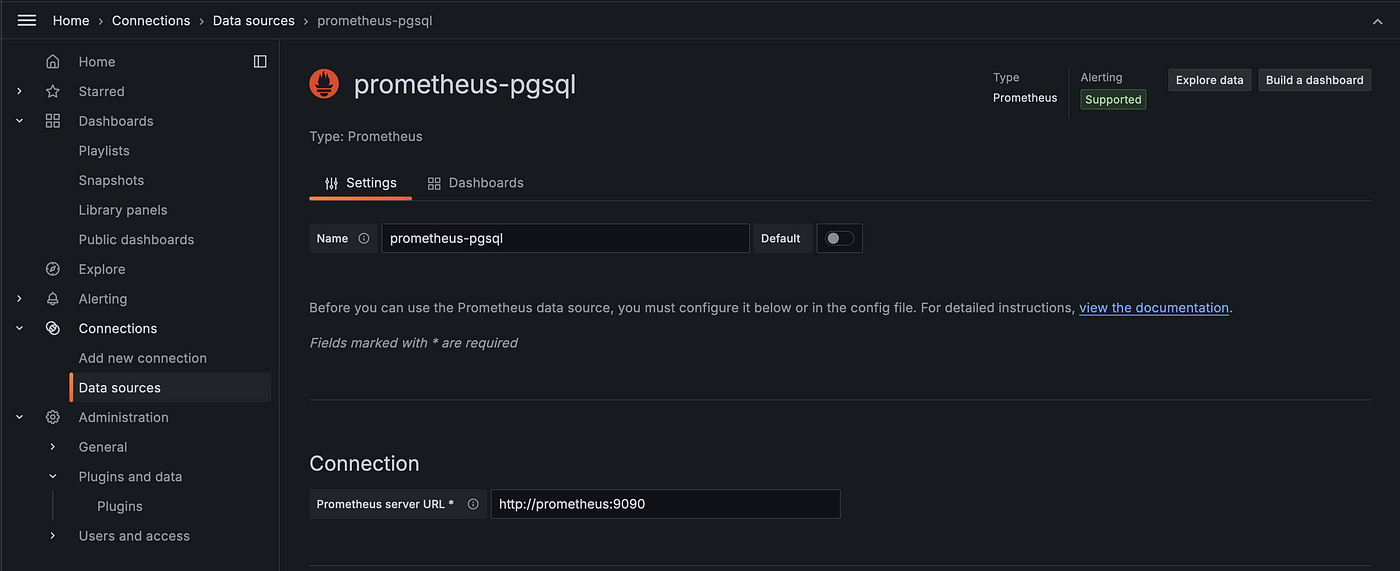Click the dock sidebar panel icon
The image size is (1400, 571).
click(260, 62)
